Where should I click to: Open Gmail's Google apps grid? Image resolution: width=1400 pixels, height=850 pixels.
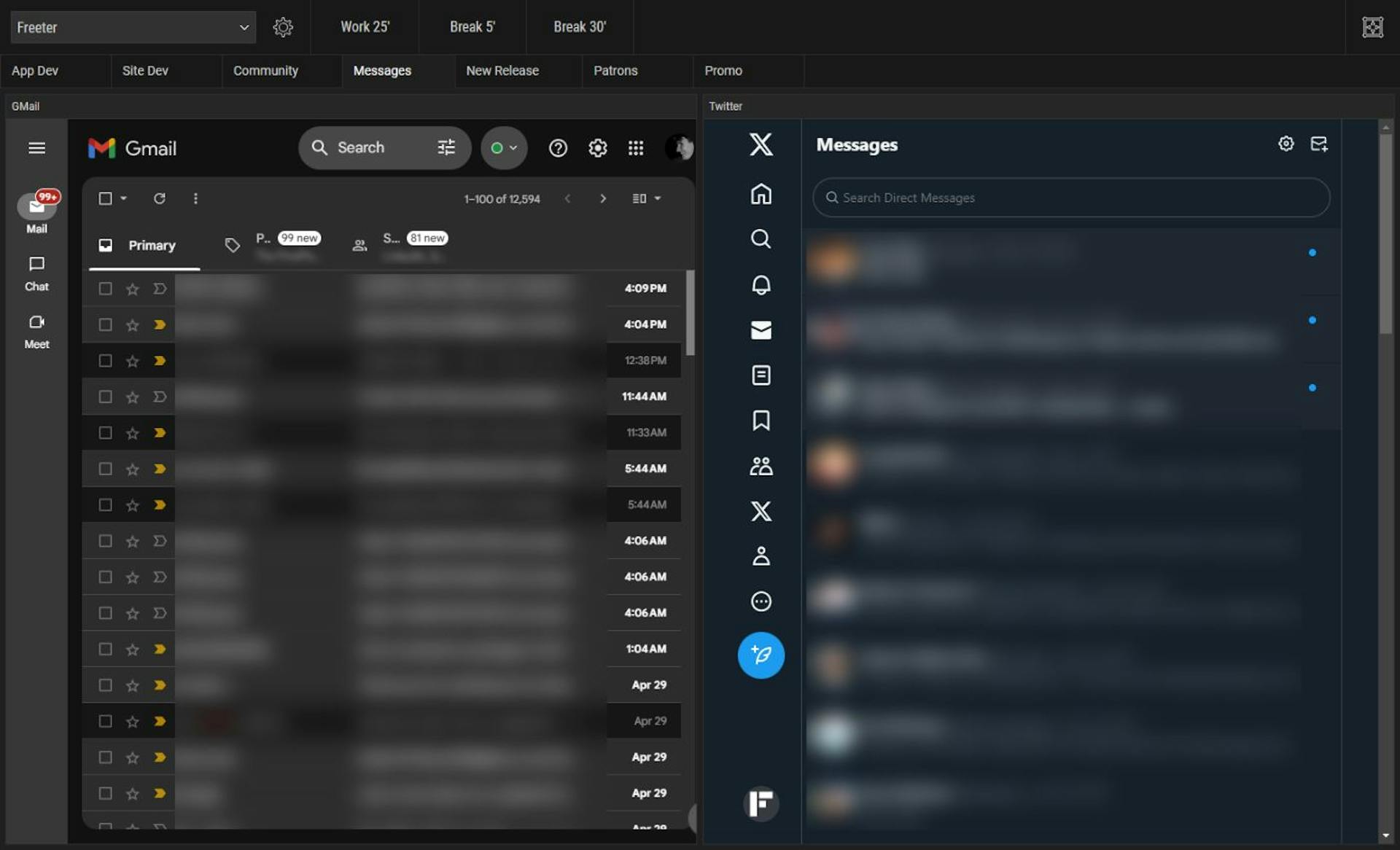635,147
